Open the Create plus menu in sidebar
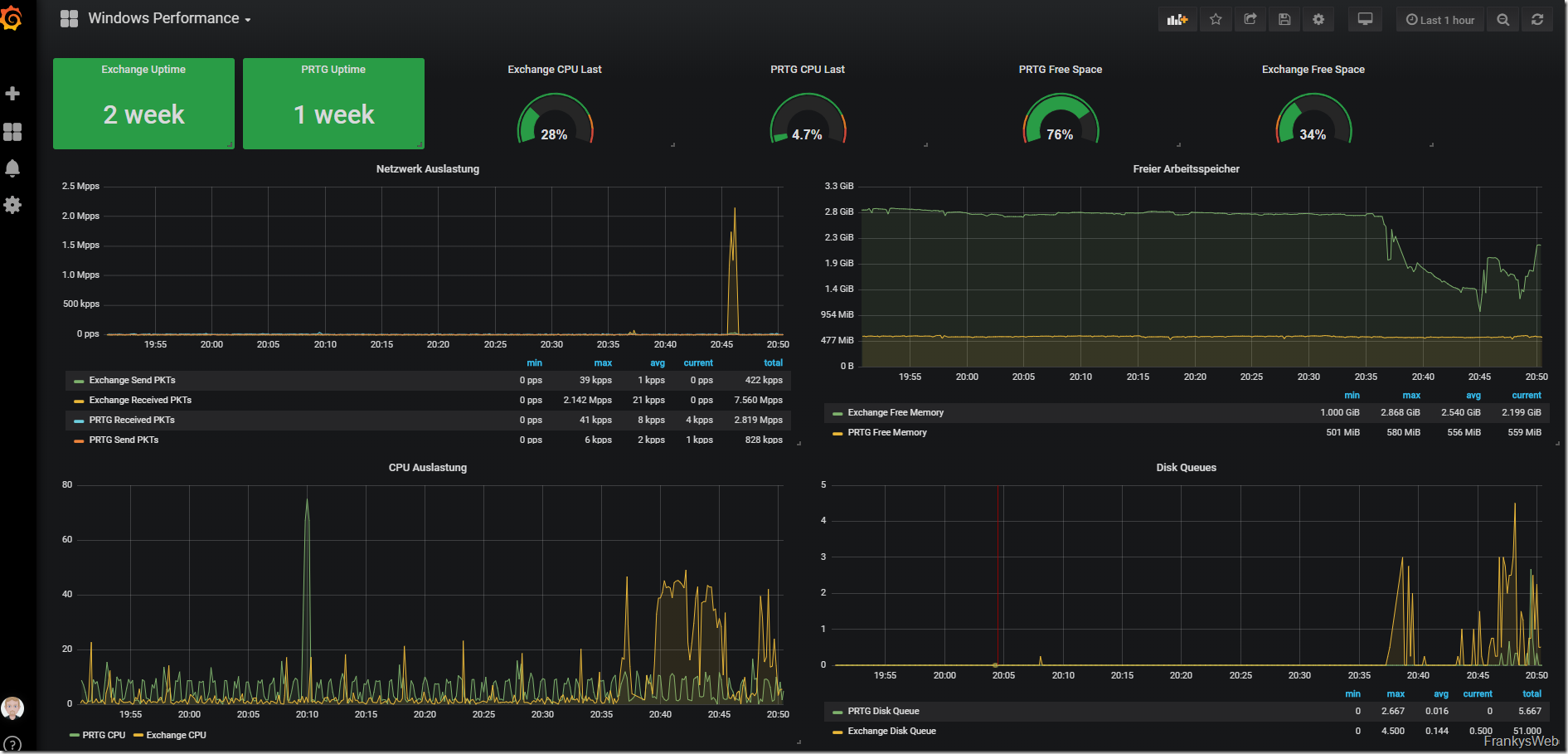The image size is (1568, 754). click(x=12, y=94)
